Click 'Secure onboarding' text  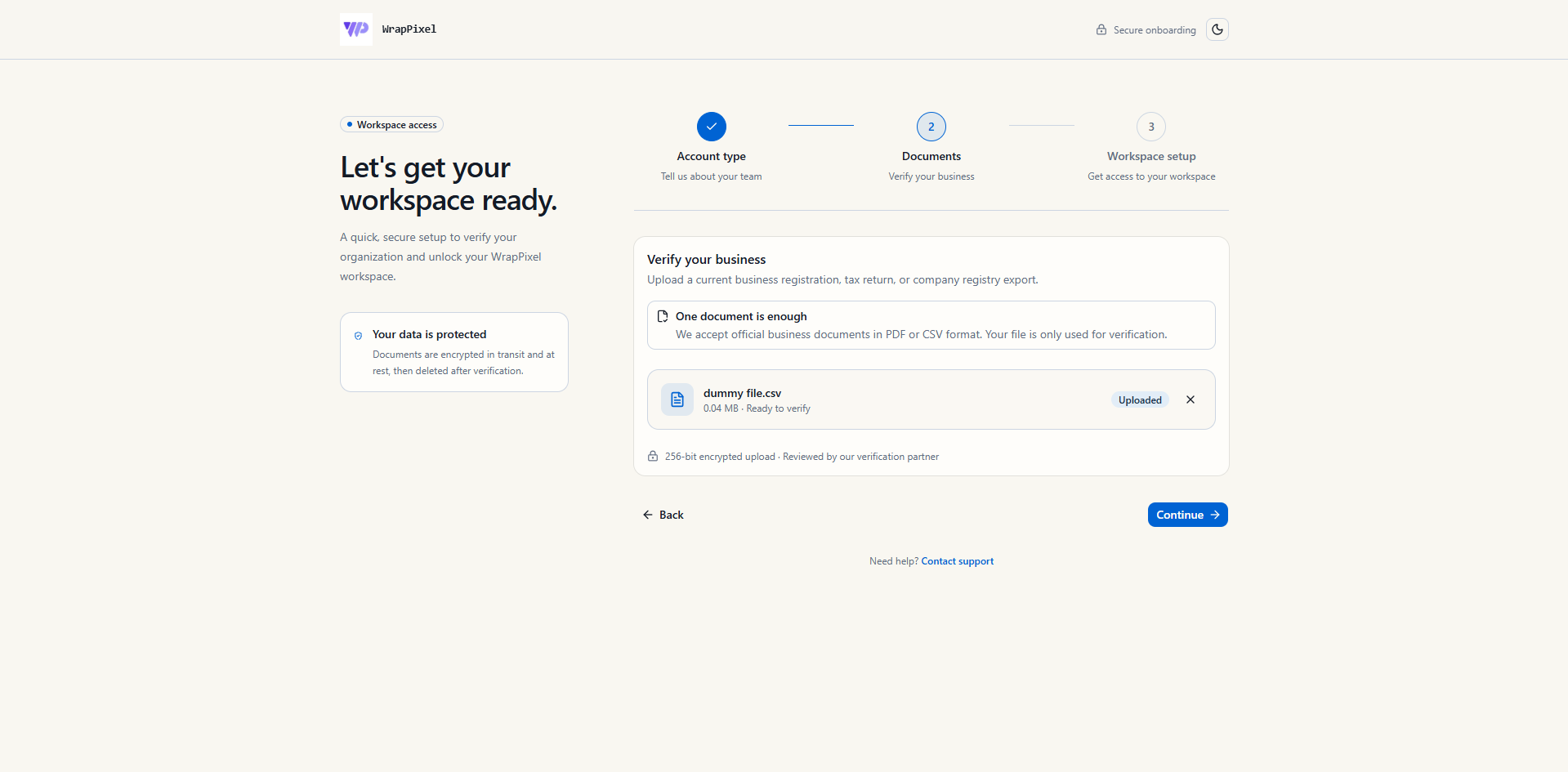[x=1155, y=30]
